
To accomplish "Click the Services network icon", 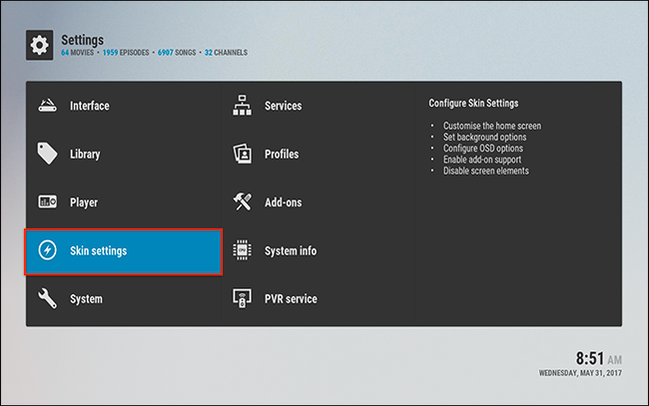I will point(242,105).
